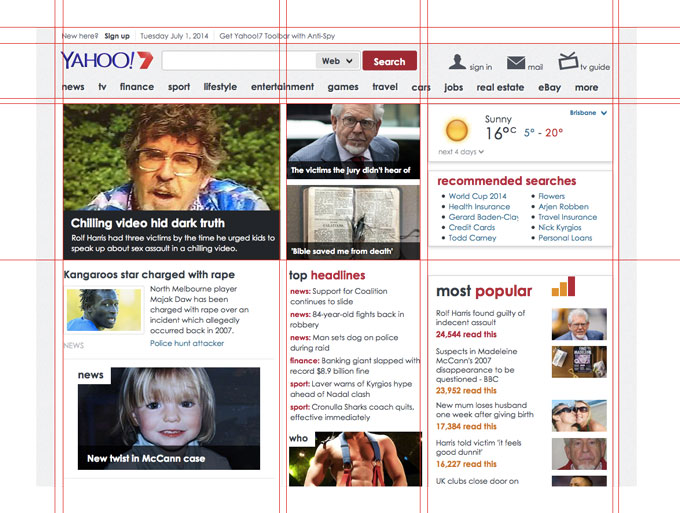Open the 84-year-old fights back headline
This screenshot has height=513, width=680.
tap(347, 319)
